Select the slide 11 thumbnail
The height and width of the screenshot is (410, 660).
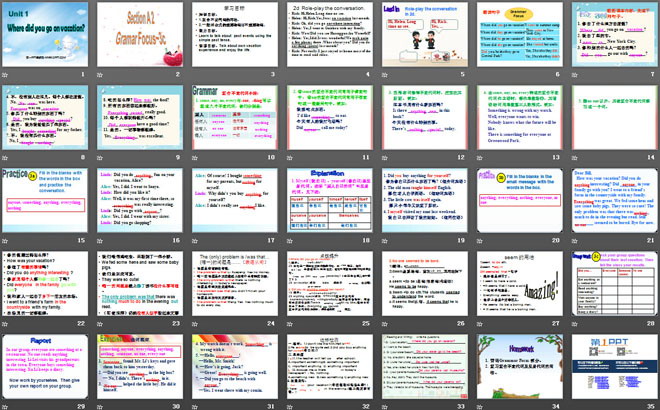[330, 117]
